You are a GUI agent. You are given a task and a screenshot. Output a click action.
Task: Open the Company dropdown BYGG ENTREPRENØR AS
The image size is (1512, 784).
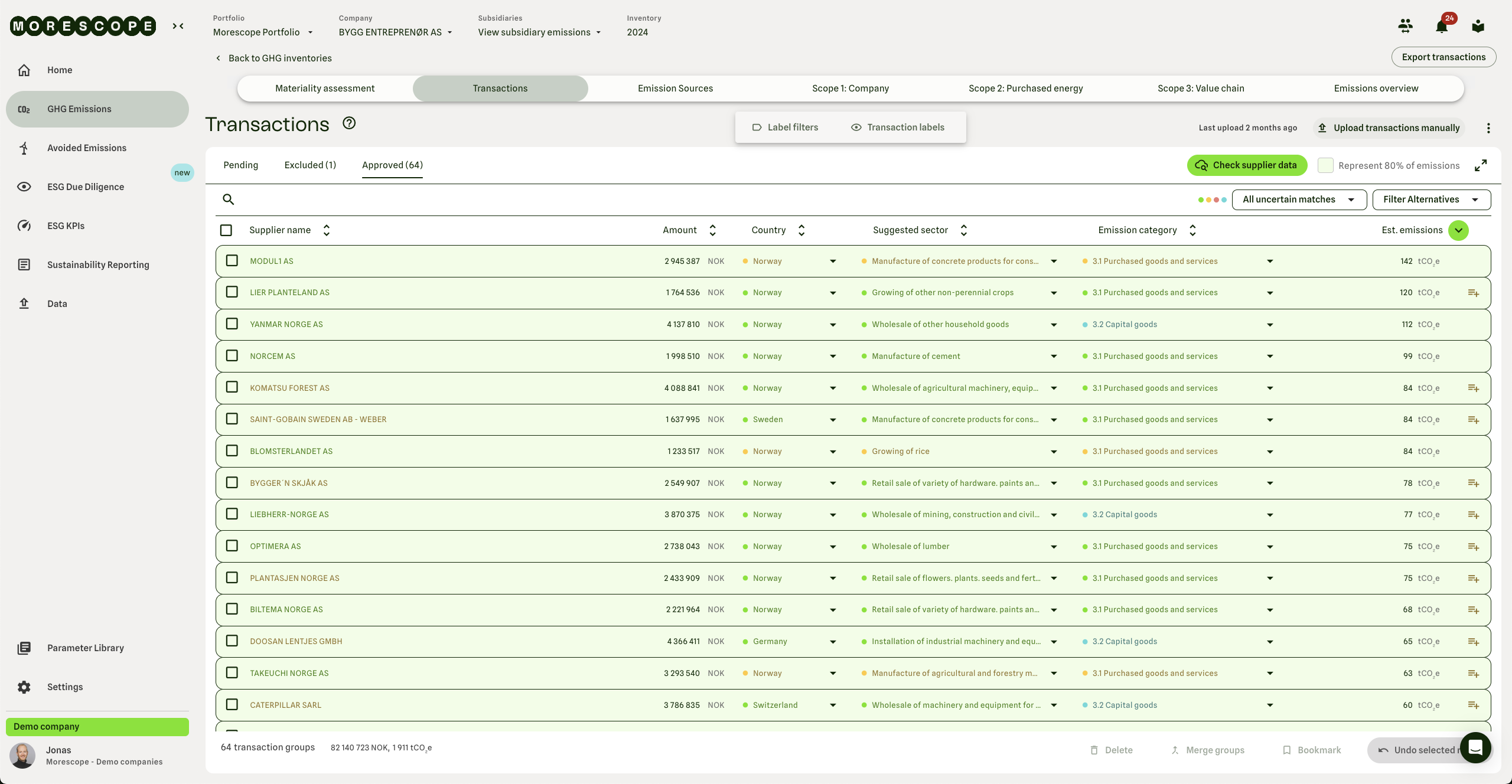pos(395,32)
